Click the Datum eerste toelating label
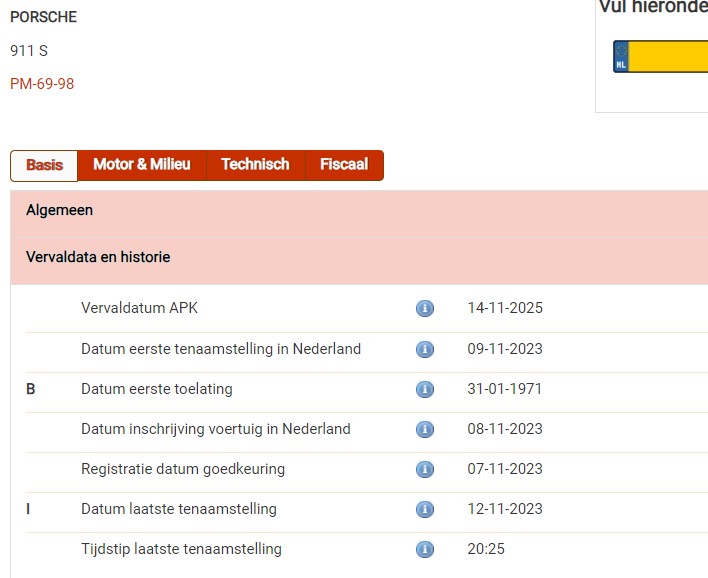The image size is (708, 578). pos(157,389)
